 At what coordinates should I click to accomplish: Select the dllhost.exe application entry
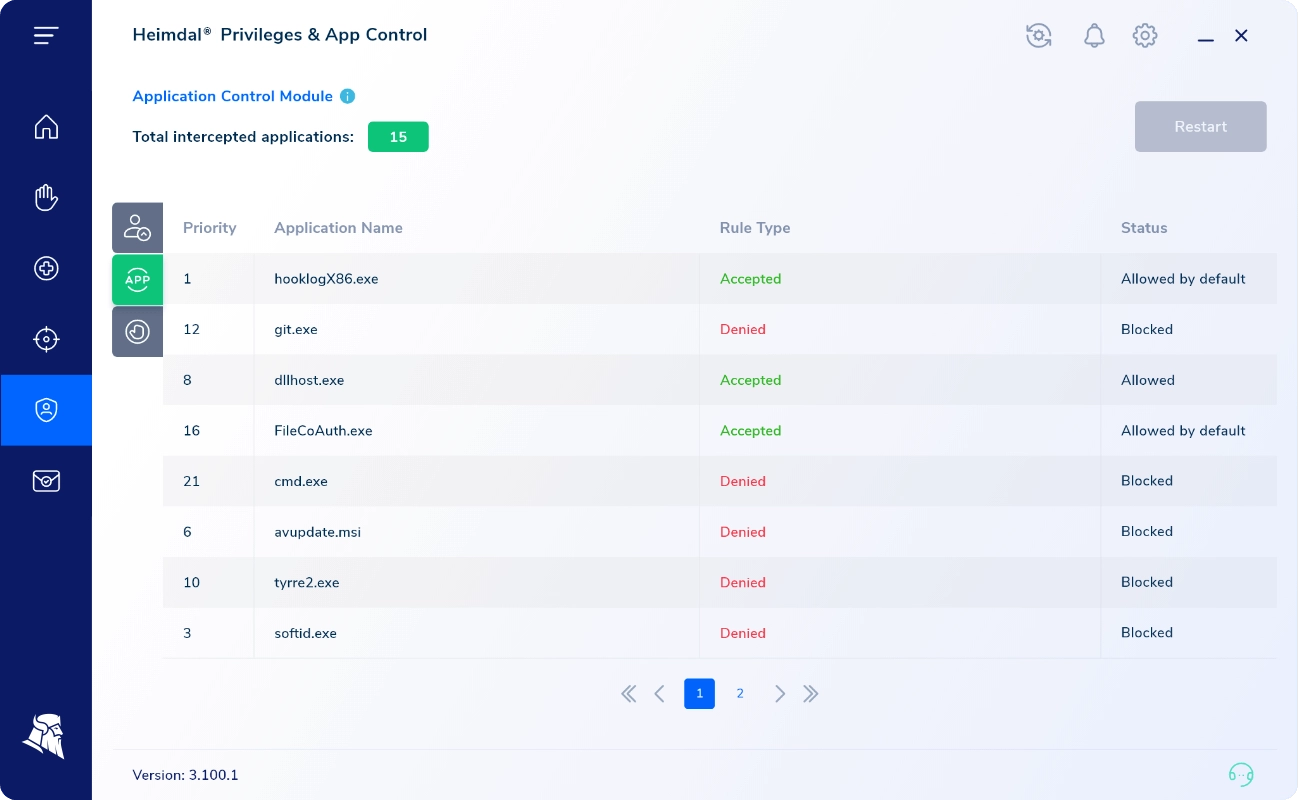tap(309, 380)
